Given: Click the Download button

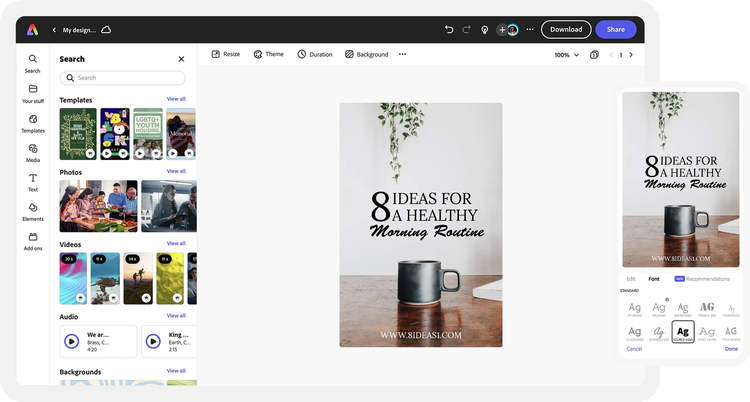Looking at the screenshot, I should tap(566, 29).
